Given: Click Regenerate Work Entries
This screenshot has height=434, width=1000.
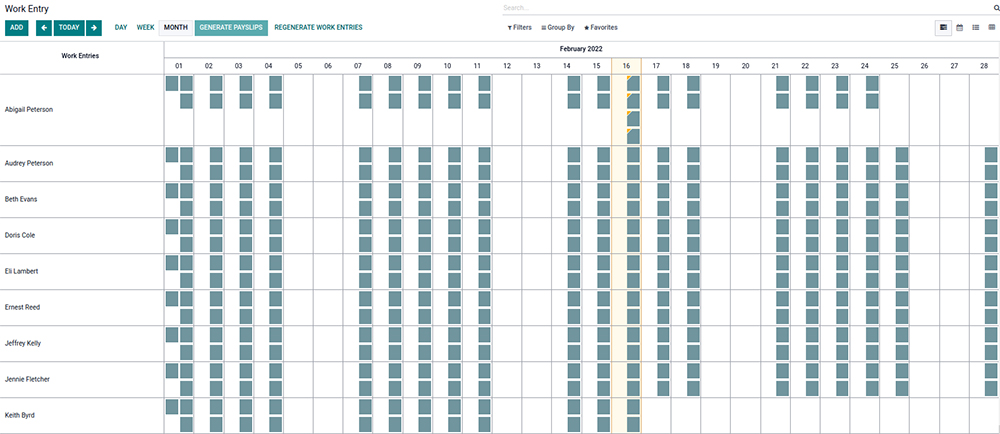Looking at the screenshot, I should point(318,28).
